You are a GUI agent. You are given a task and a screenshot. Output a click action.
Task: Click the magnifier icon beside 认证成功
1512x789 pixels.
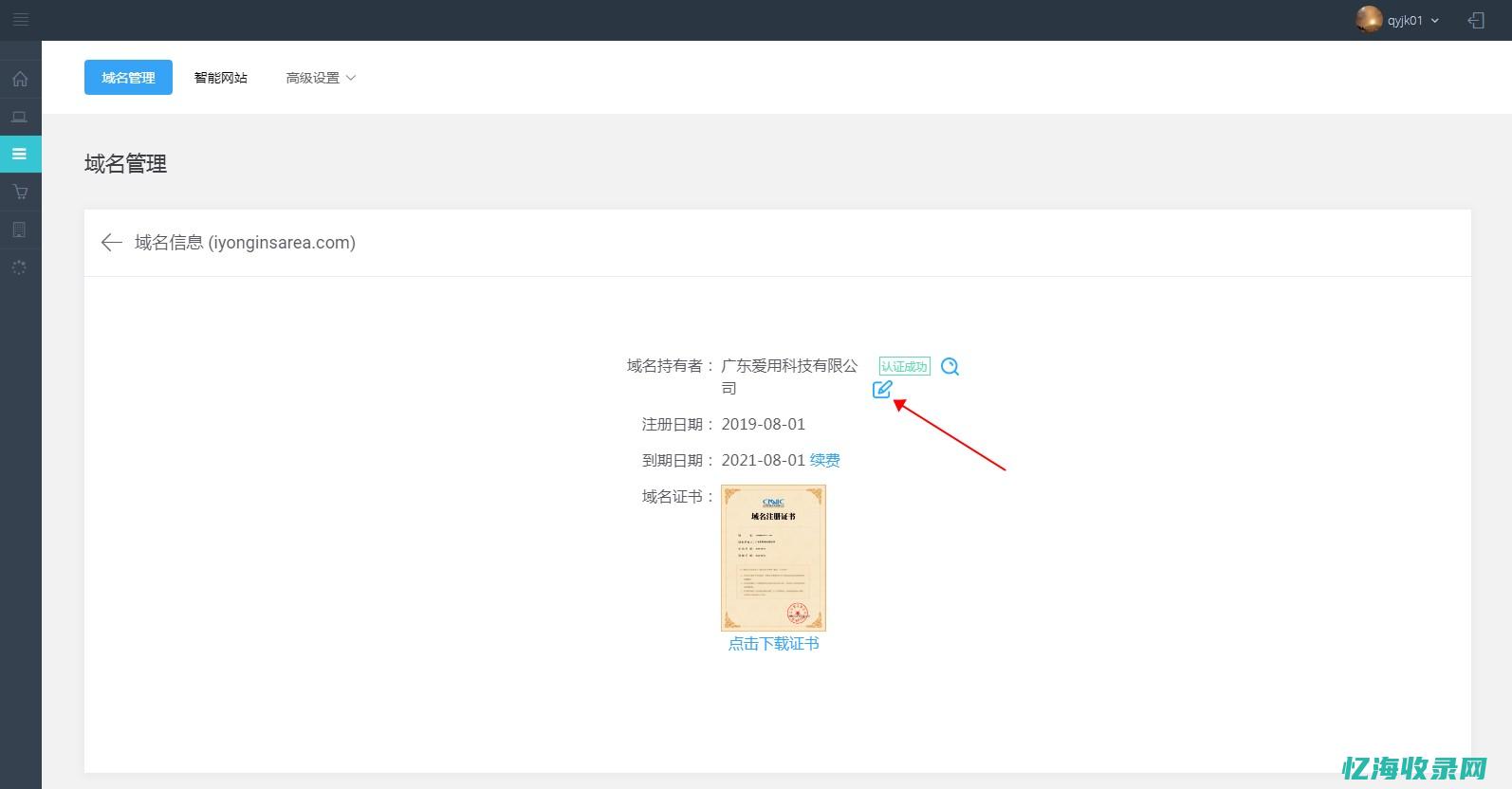click(950, 367)
